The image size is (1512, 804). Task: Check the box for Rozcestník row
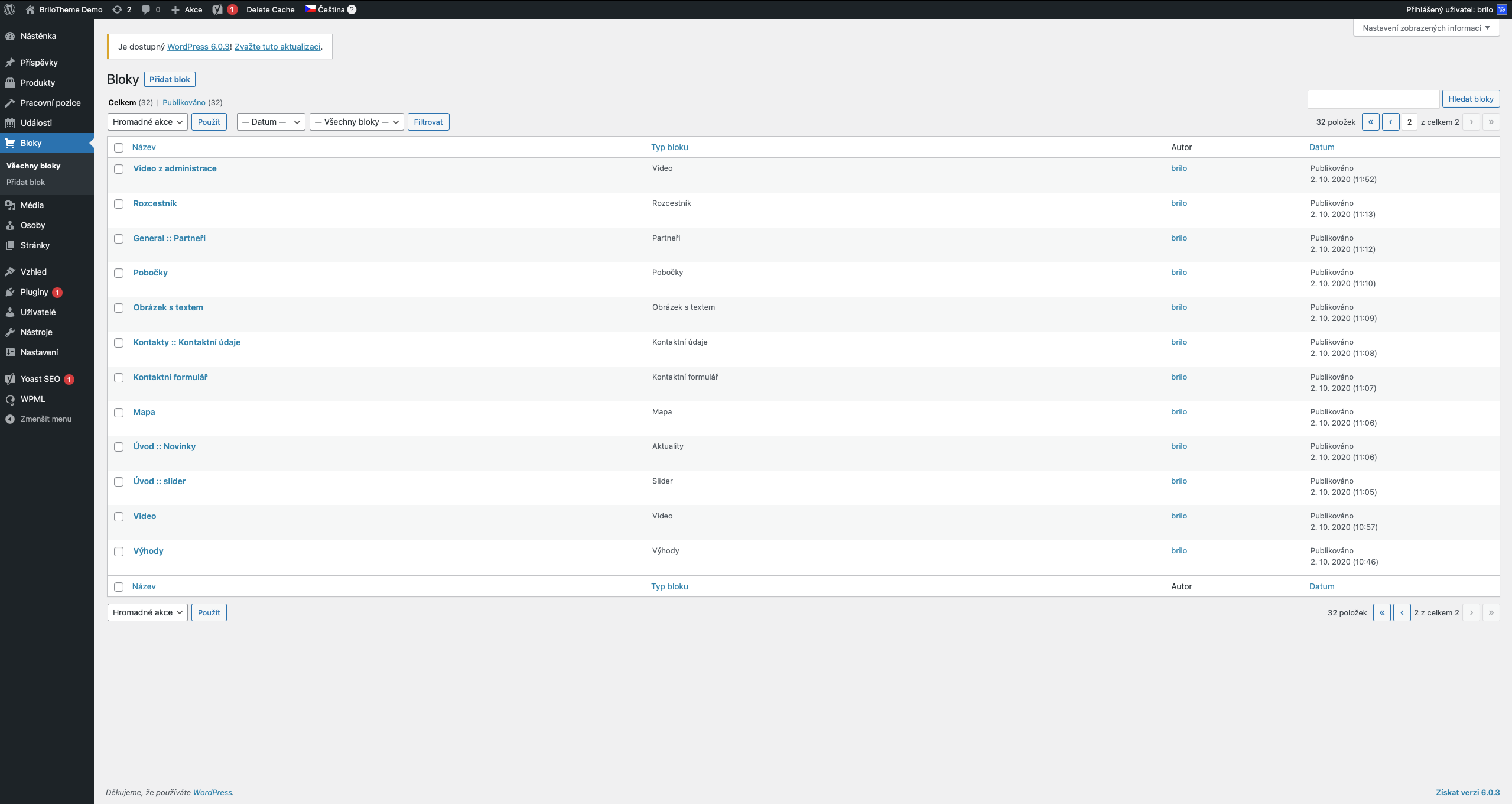click(x=119, y=204)
